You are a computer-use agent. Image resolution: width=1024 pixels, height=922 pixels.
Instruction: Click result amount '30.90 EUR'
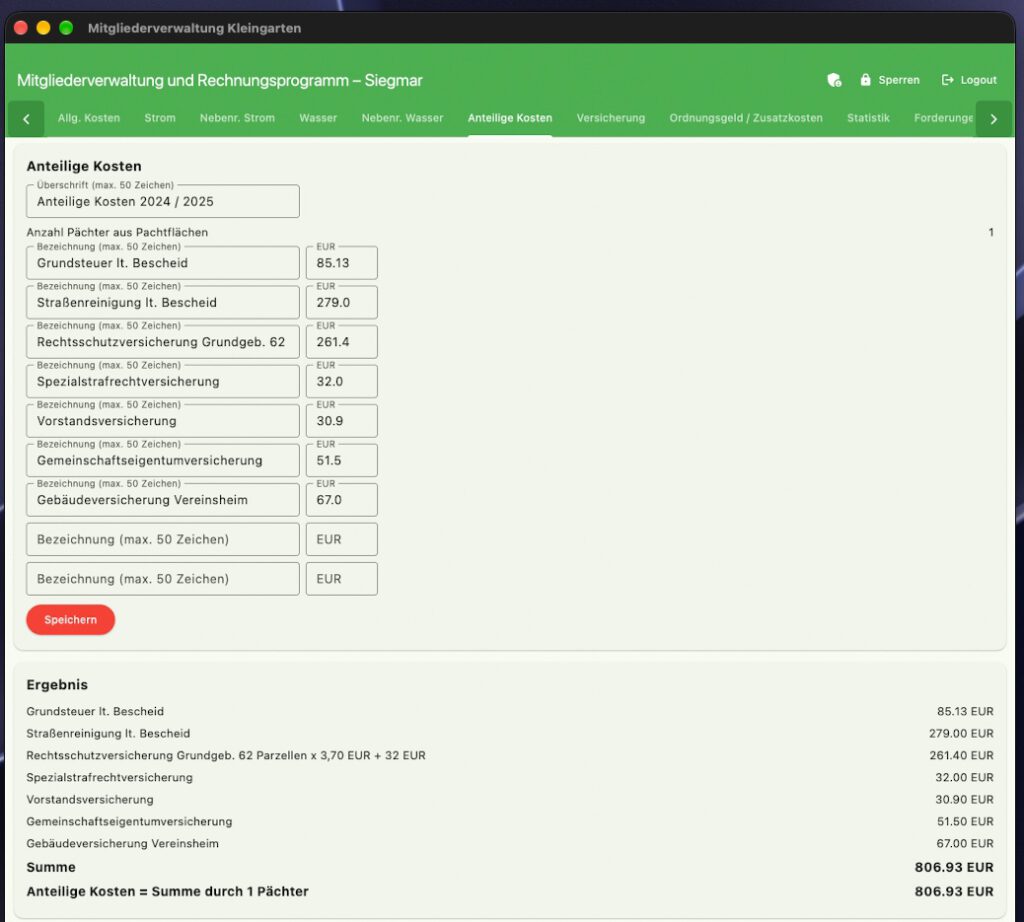[964, 799]
